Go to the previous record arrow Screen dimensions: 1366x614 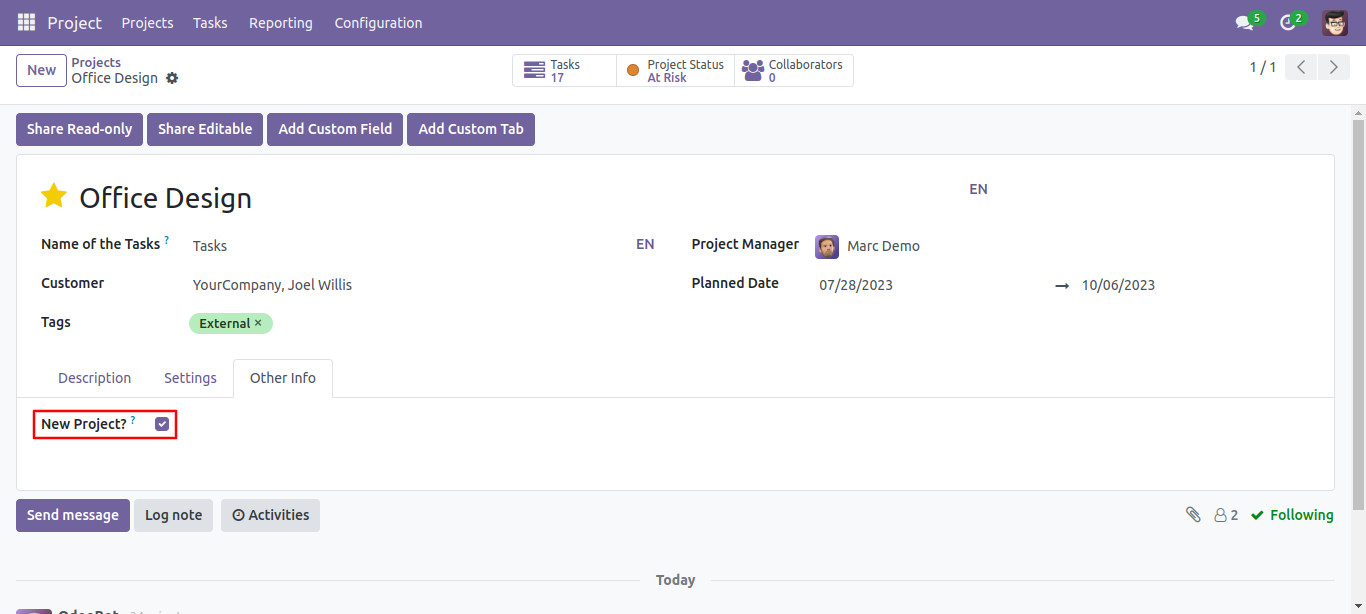(x=1301, y=68)
